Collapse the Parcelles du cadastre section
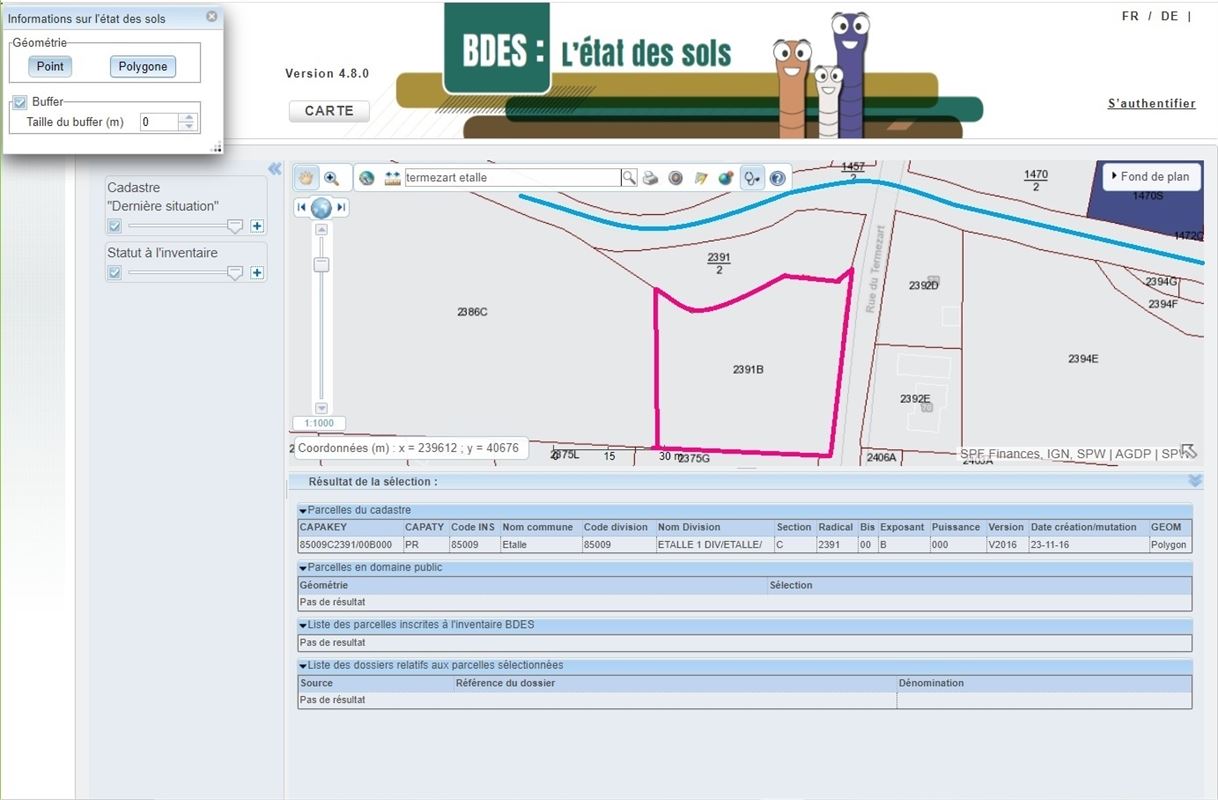 coord(303,510)
